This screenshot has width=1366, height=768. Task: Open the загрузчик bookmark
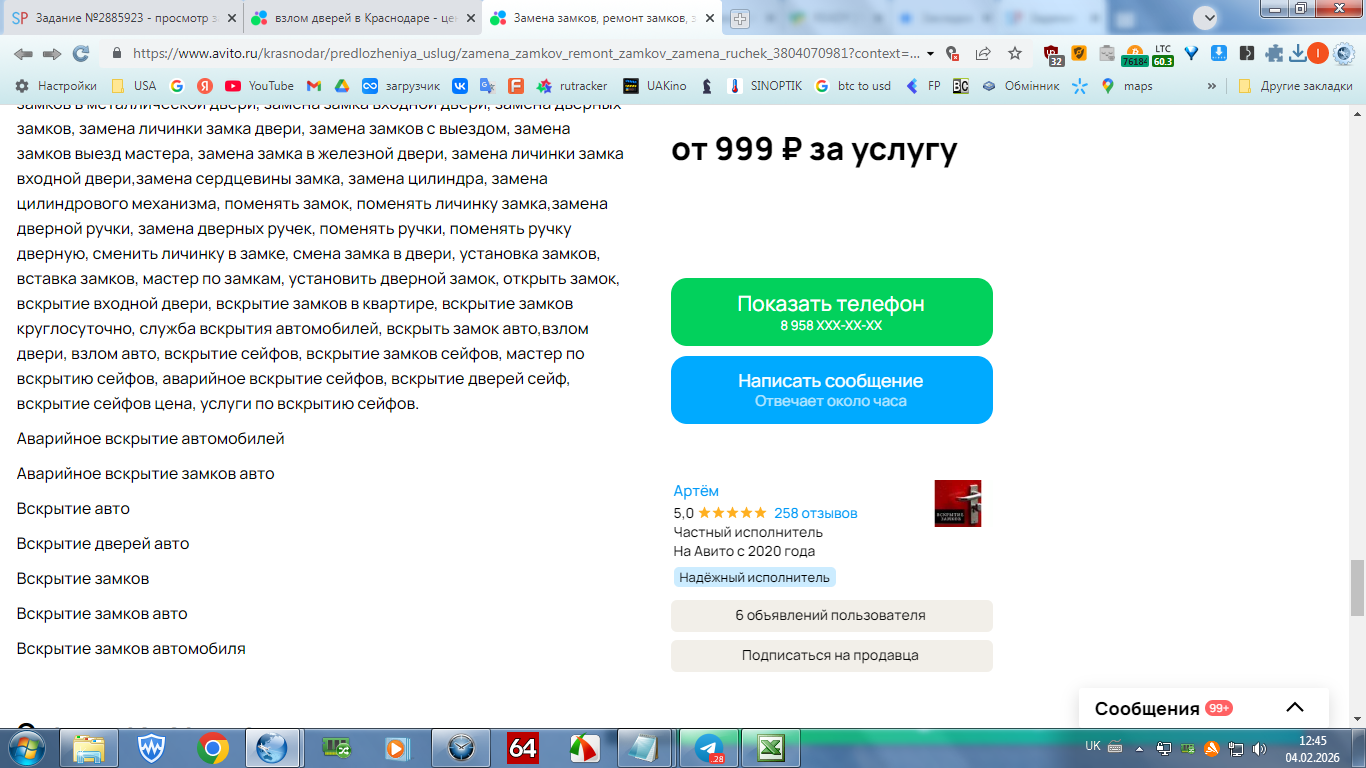[400, 86]
